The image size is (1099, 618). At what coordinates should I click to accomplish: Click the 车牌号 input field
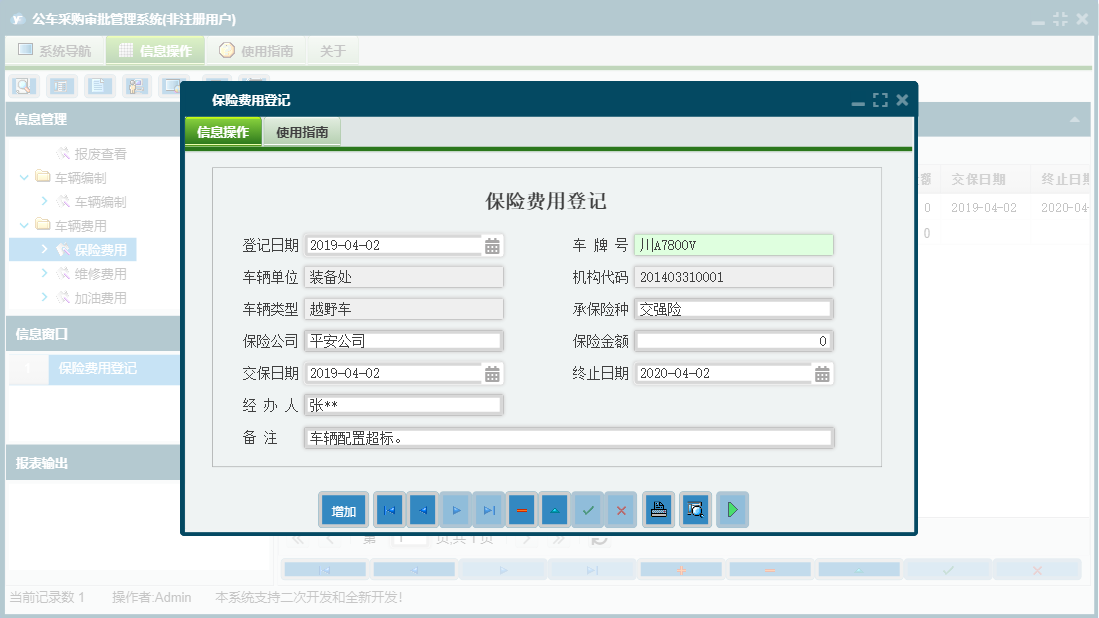click(733, 243)
